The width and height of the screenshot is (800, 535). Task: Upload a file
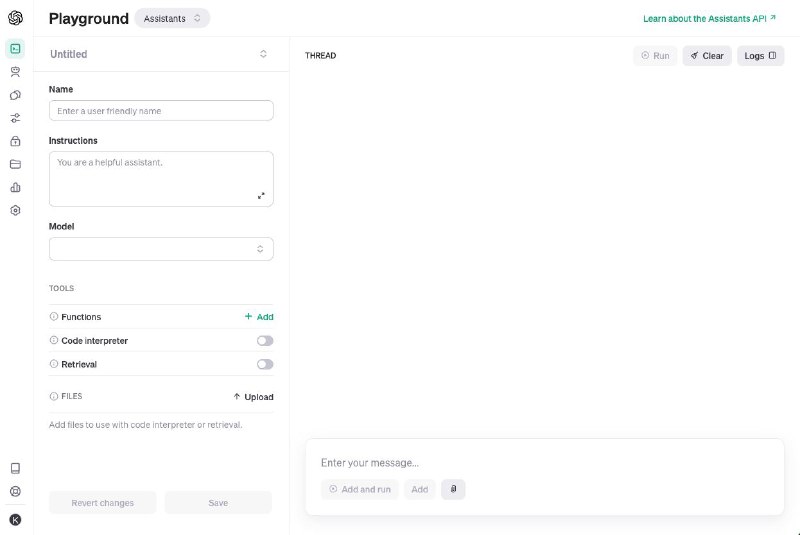point(254,397)
